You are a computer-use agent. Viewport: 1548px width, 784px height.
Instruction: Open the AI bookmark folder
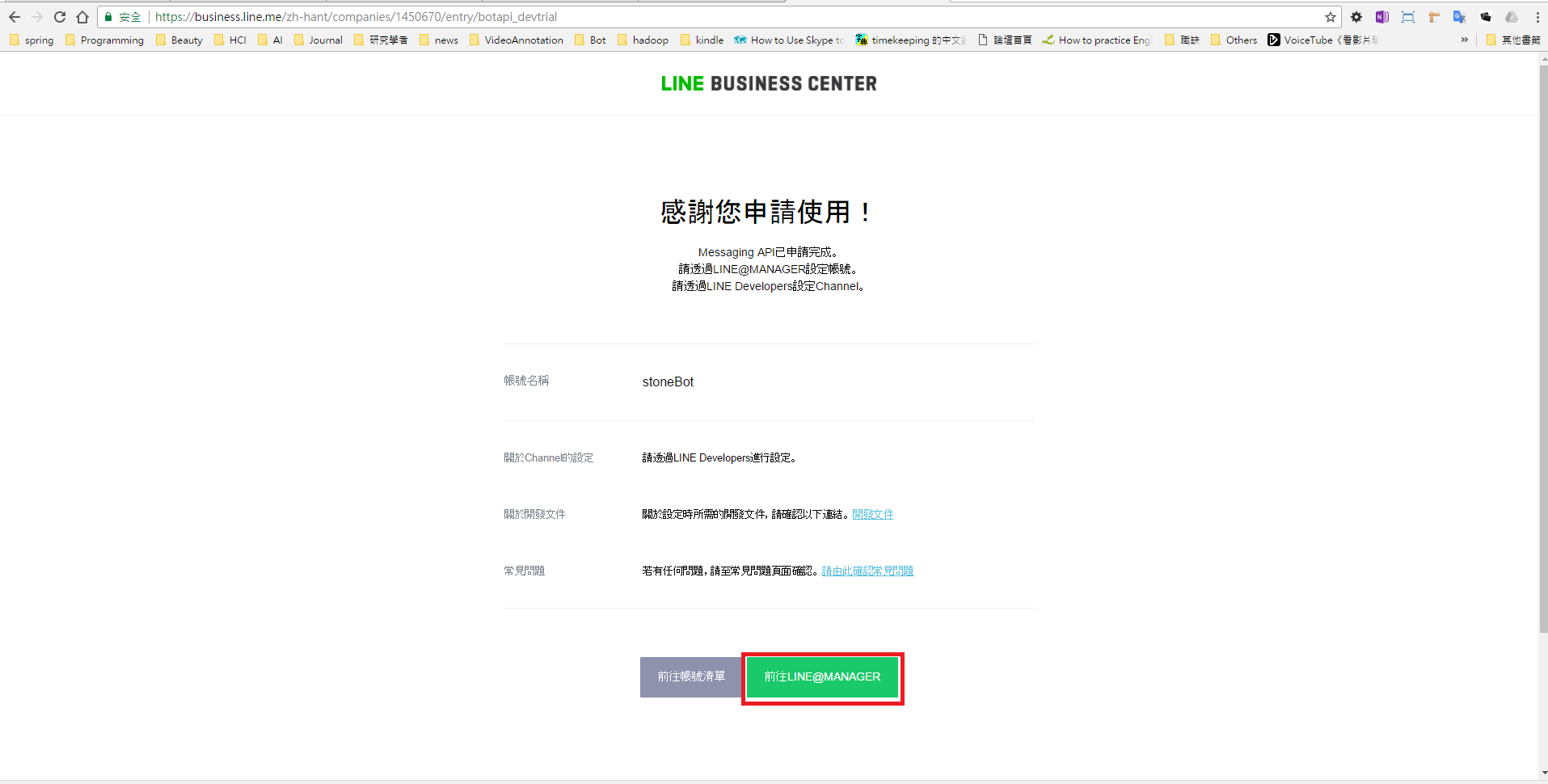pyautogui.click(x=270, y=40)
